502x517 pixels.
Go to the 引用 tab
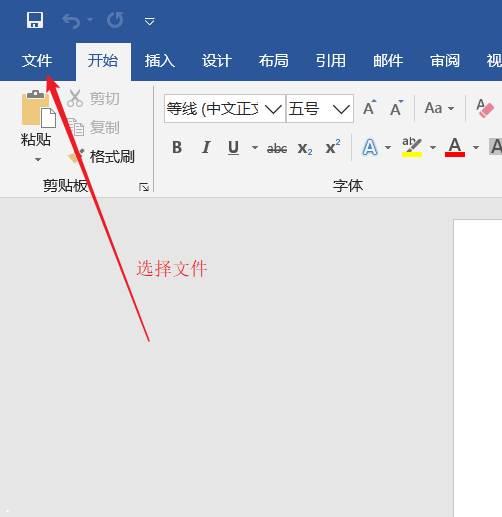pos(331,61)
